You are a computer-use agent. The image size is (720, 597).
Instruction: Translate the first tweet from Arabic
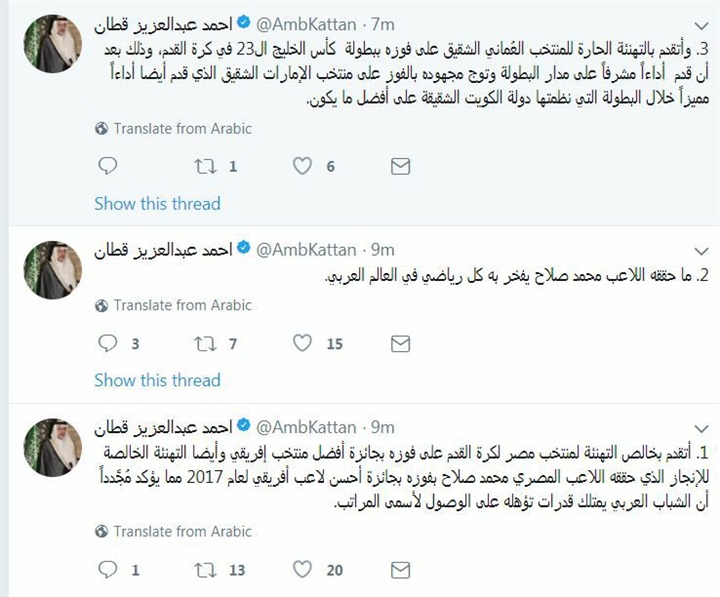tap(174, 129)
